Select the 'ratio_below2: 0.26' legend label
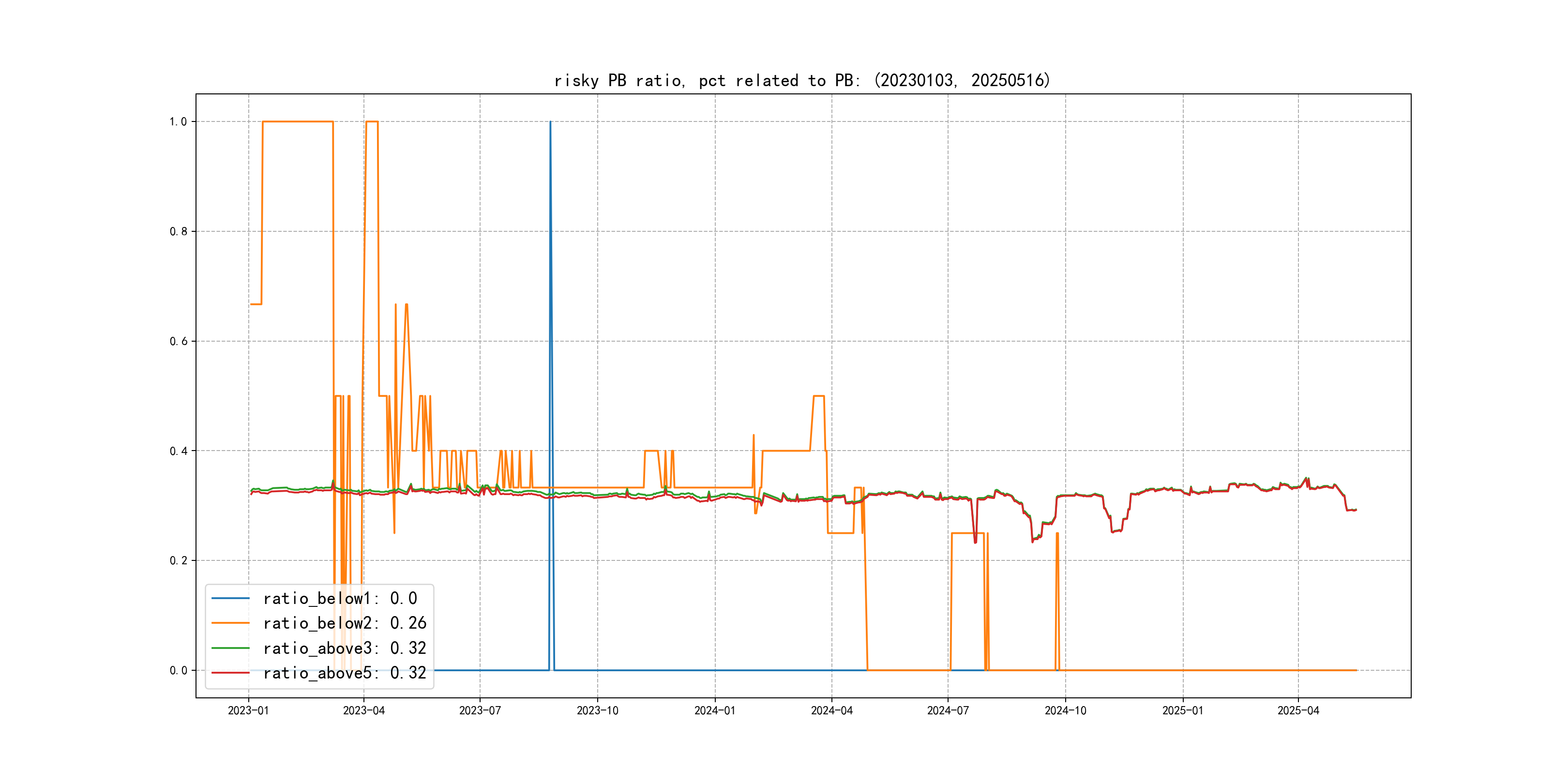 tap(345, 623)
